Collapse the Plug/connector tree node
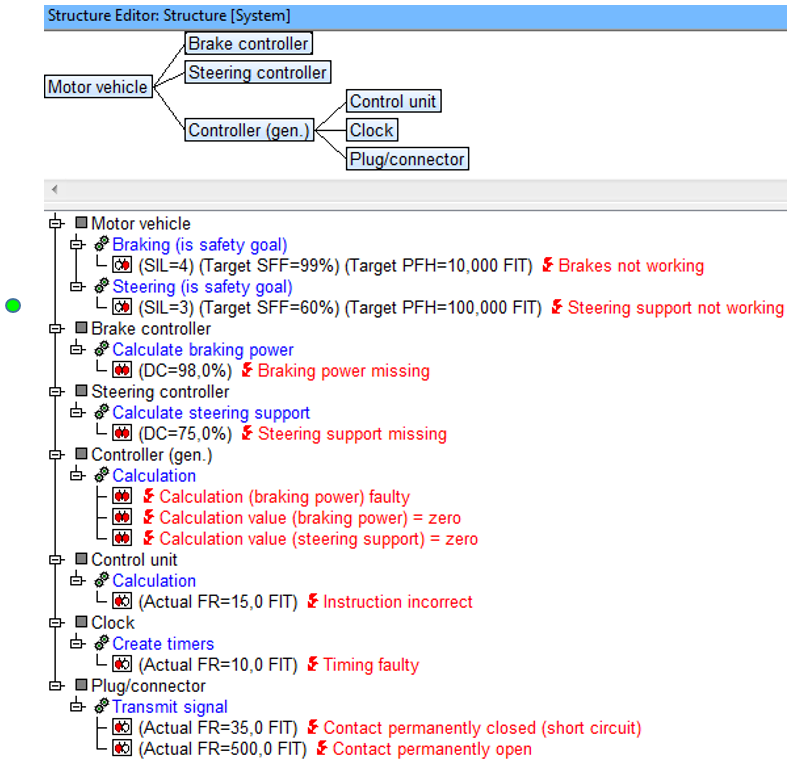The height and width of the screenshot is (763, 791). tap(55, 686)
